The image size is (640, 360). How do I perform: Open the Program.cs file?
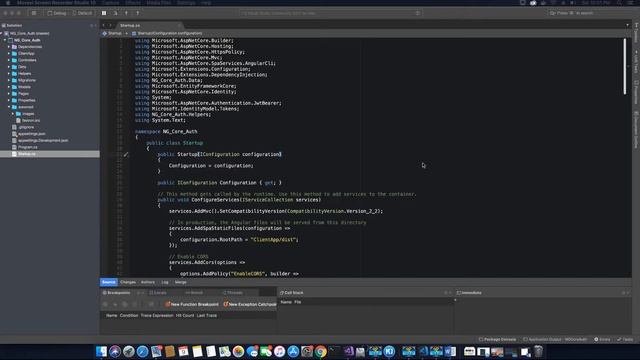27,147
